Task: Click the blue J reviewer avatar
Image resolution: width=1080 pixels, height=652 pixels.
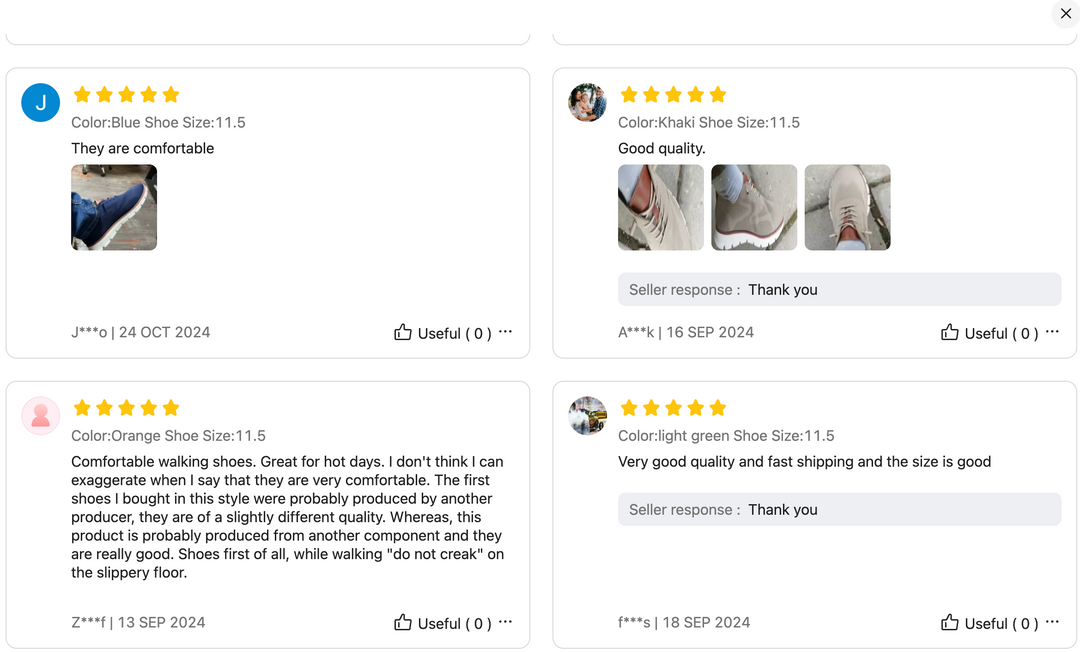Action: [x=41, y=103]
